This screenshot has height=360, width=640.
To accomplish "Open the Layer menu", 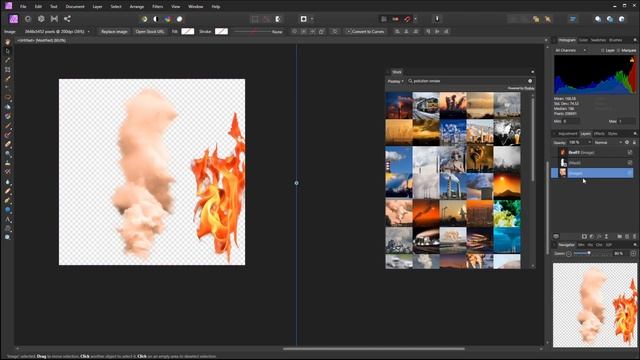I will 97,7.
